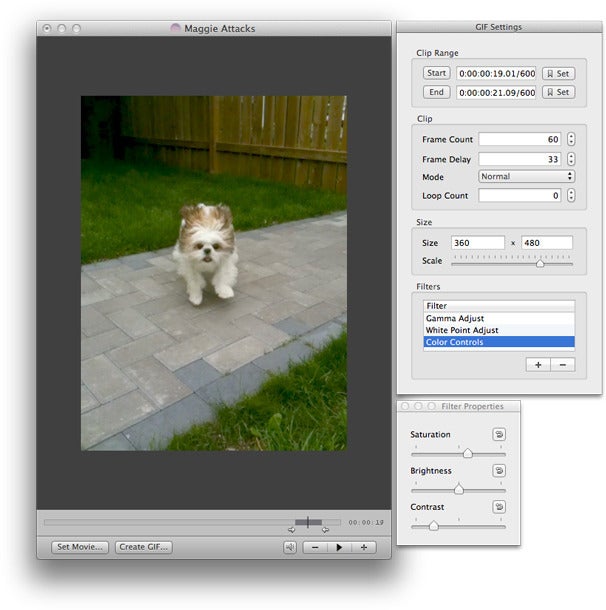Click the Start clip range button

tap(436, 73)
